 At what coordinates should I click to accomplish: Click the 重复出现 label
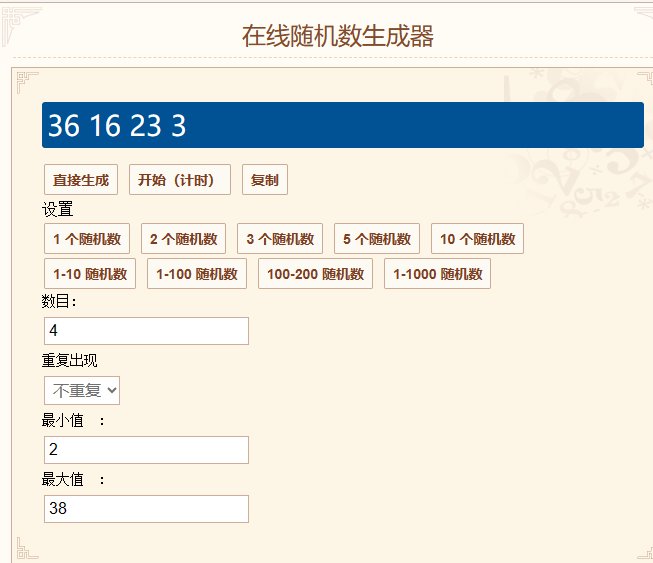coord(70,360)
